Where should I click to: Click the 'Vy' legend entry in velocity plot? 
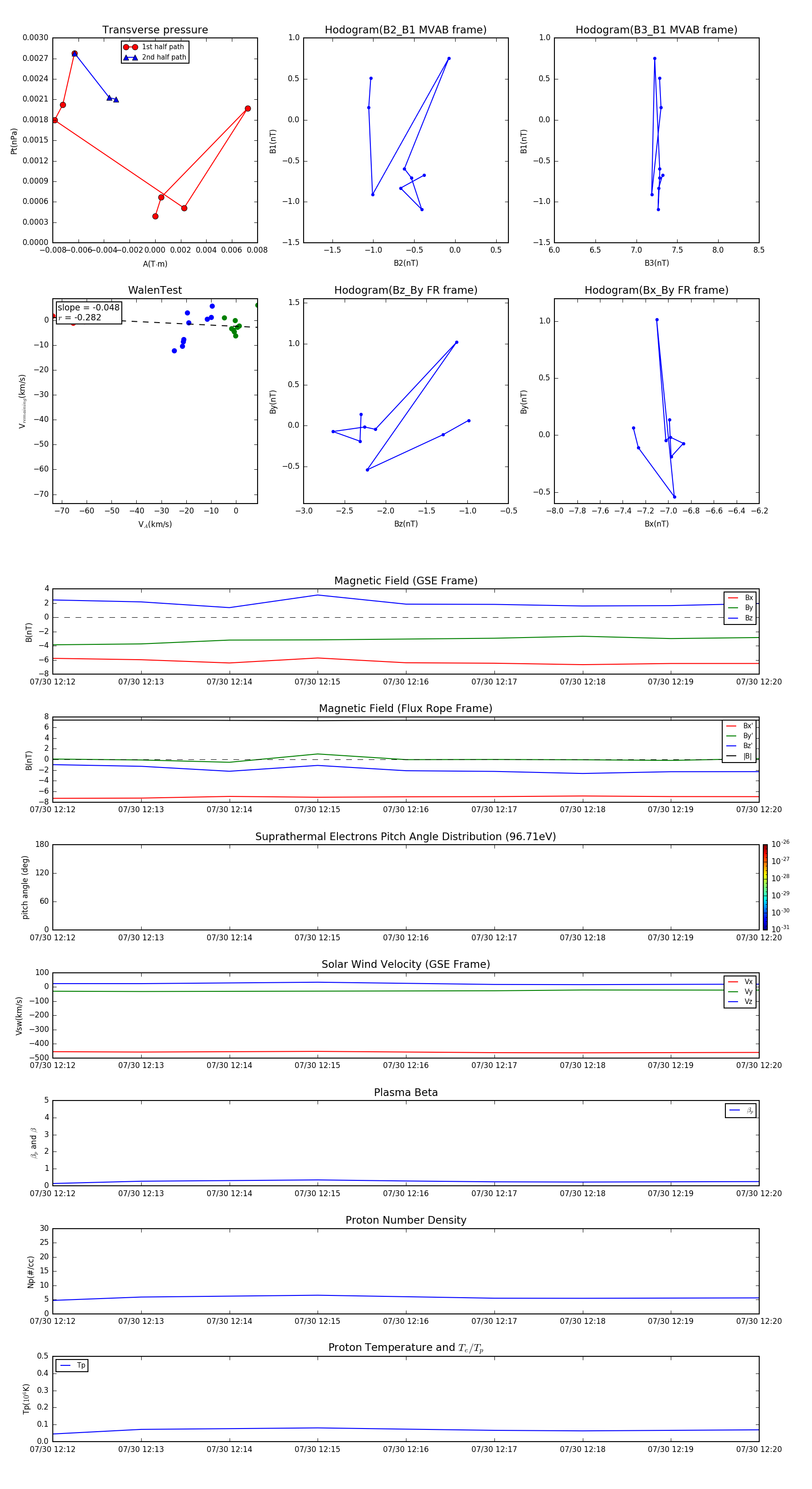coord(740,991)
